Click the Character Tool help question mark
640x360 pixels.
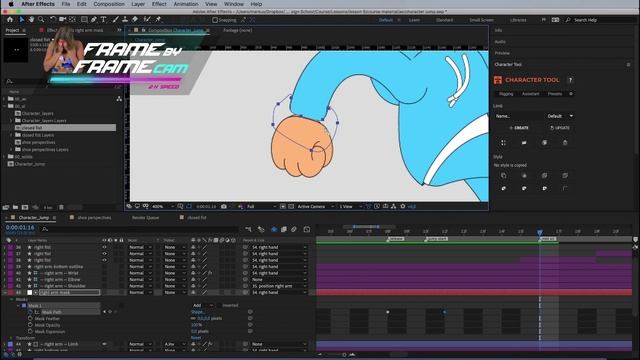click(570, 80)
